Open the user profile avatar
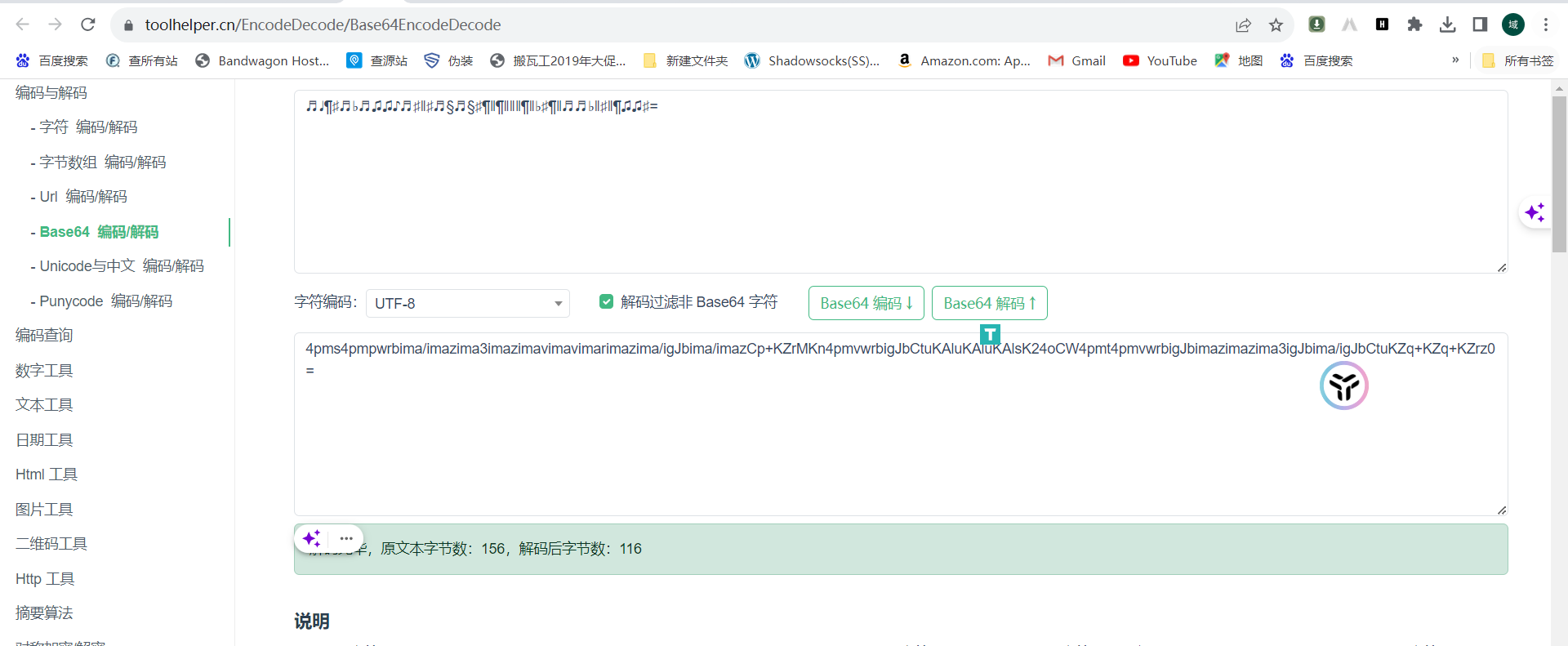This screenshot has width=1568, height=646. tap(1513, 25)
